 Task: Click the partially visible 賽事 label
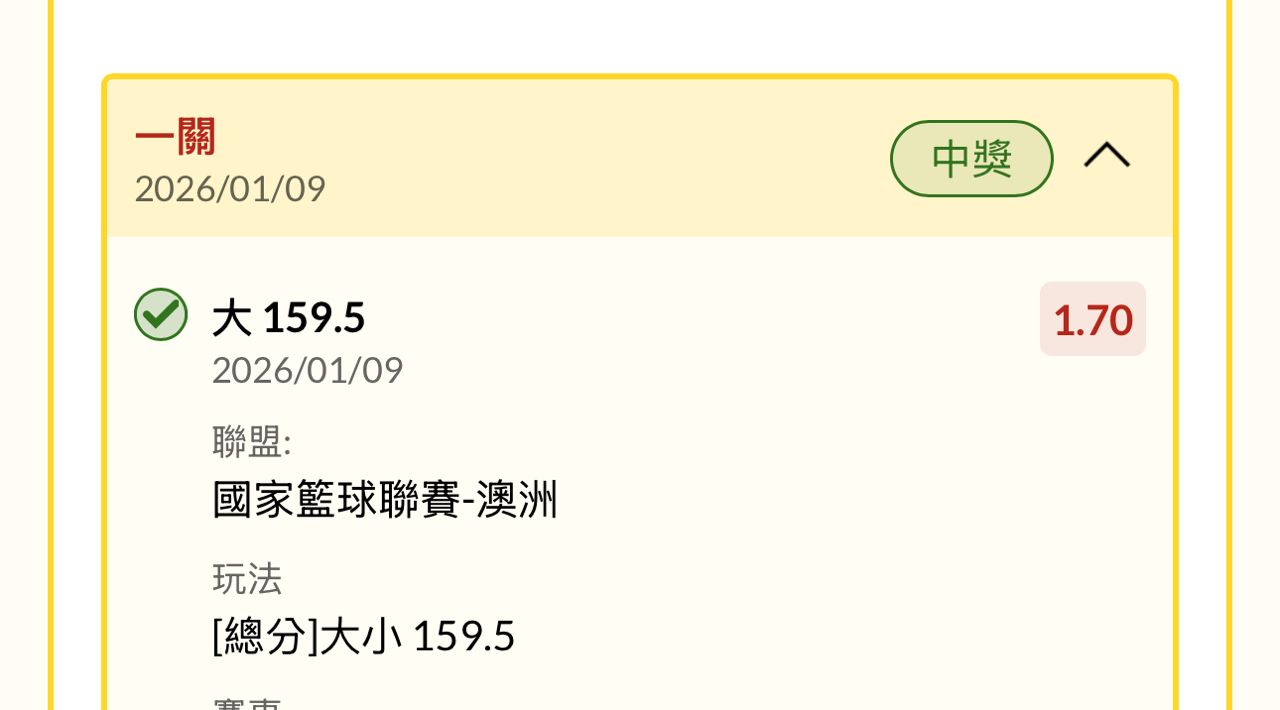coord(247,702)
